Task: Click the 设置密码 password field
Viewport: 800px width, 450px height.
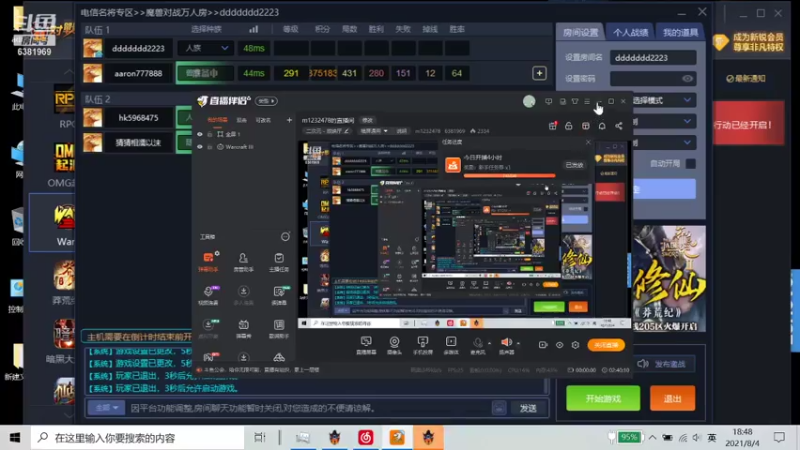Action: coord(653,79)
